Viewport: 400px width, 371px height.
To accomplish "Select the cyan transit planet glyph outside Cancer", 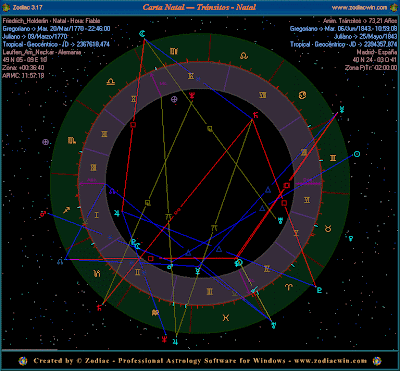I will click(341, 109).
